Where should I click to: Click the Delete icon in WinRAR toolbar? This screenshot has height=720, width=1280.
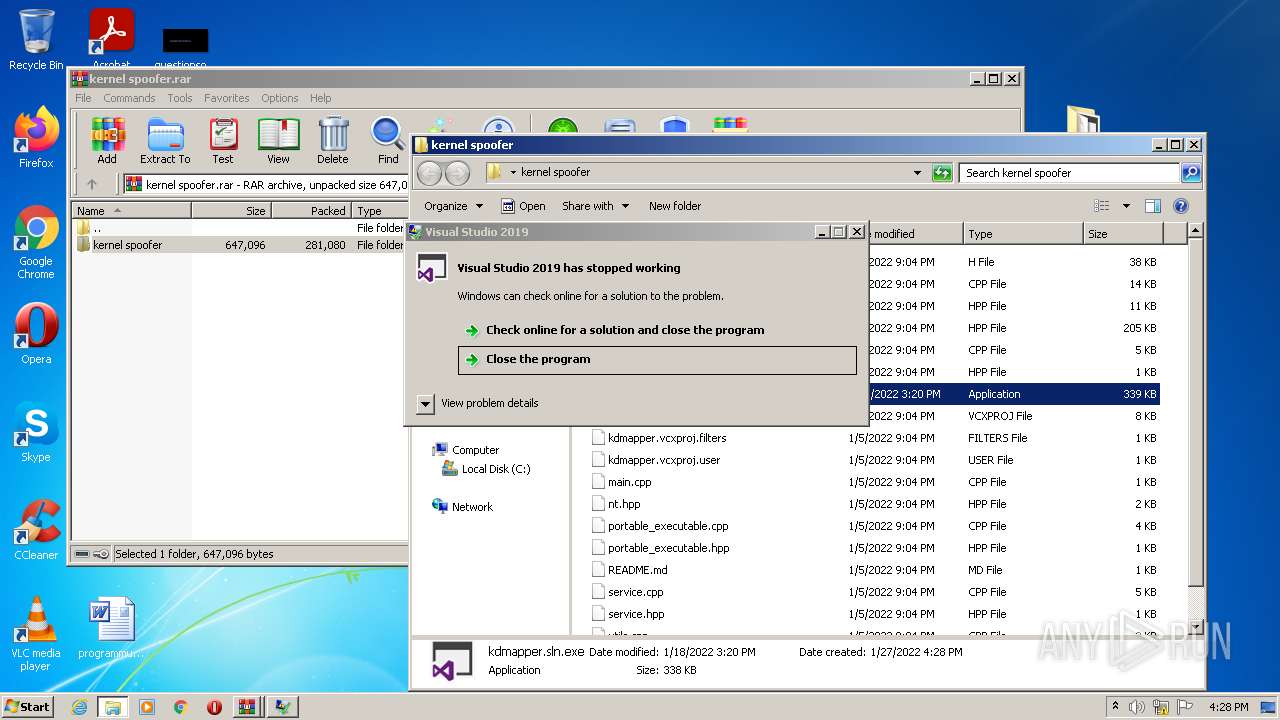[333, 141]
